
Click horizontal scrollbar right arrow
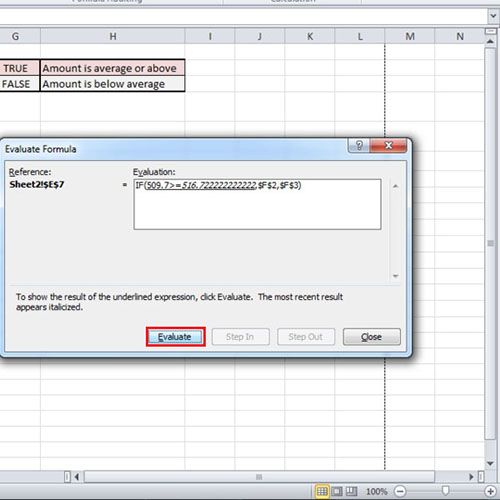(x=471, y=477)
